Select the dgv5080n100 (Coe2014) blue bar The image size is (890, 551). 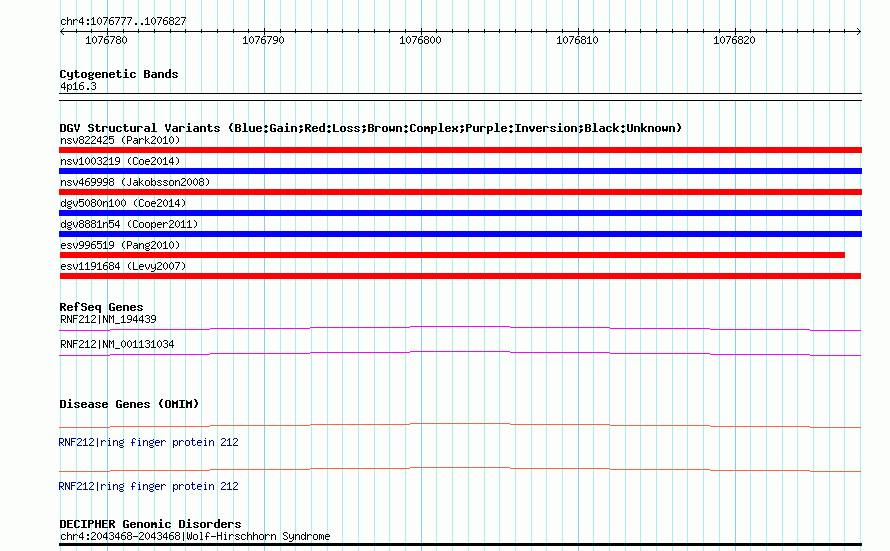tap(460, 213)
